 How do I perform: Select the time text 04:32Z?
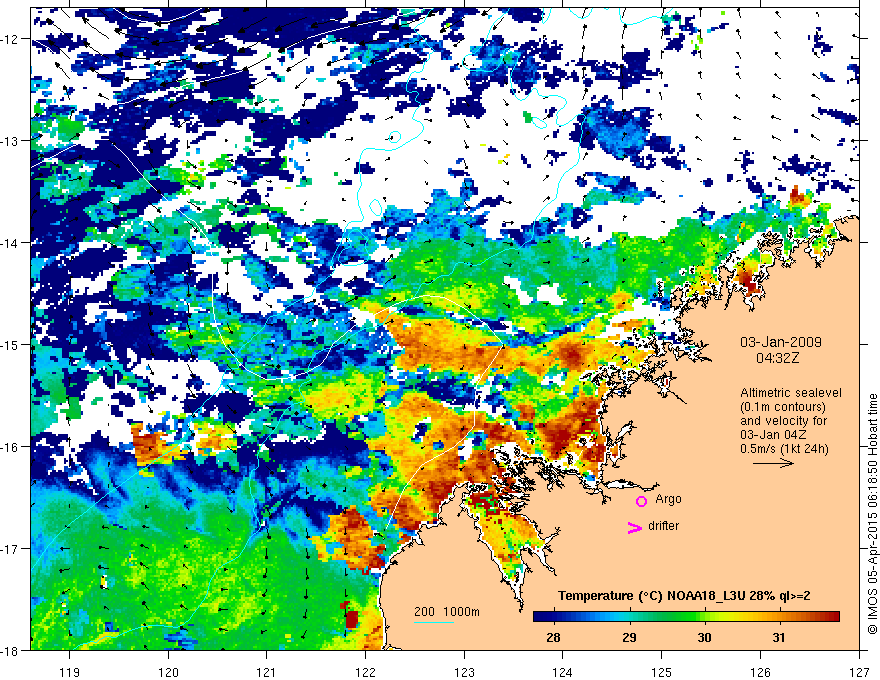click(x=777, y=358)
